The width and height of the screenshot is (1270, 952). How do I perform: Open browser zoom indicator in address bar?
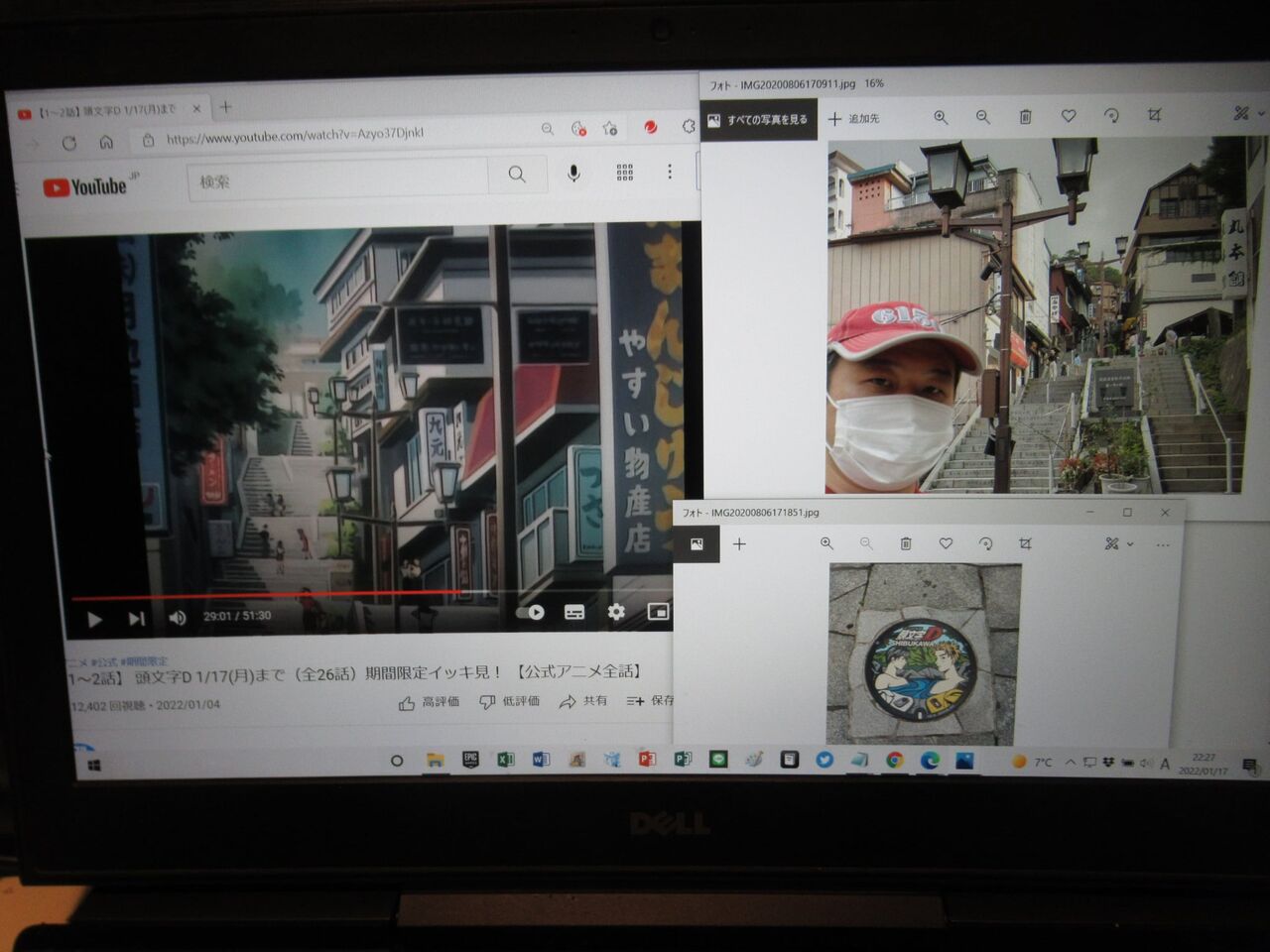coord(548,129)
